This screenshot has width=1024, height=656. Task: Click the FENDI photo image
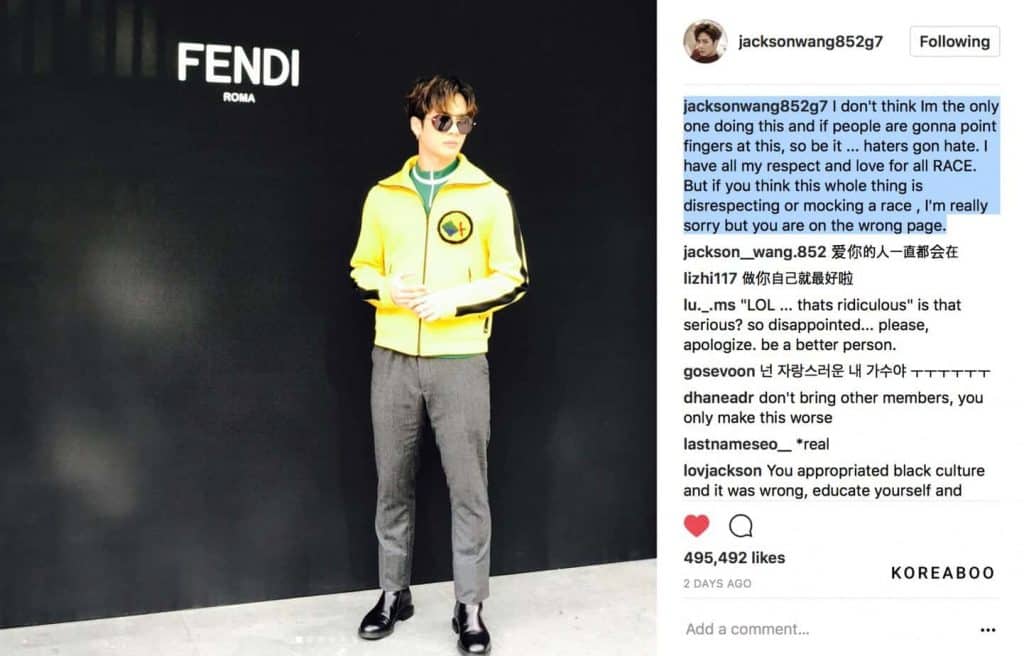[x=328, y=328]
